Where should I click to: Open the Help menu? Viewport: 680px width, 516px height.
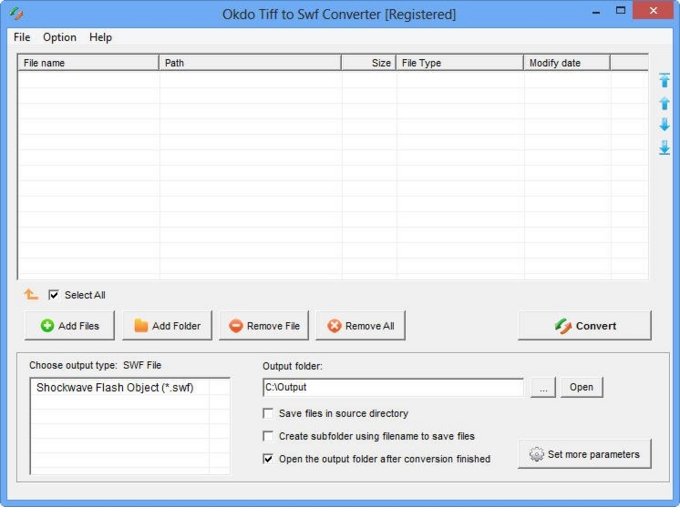[101, 37]
